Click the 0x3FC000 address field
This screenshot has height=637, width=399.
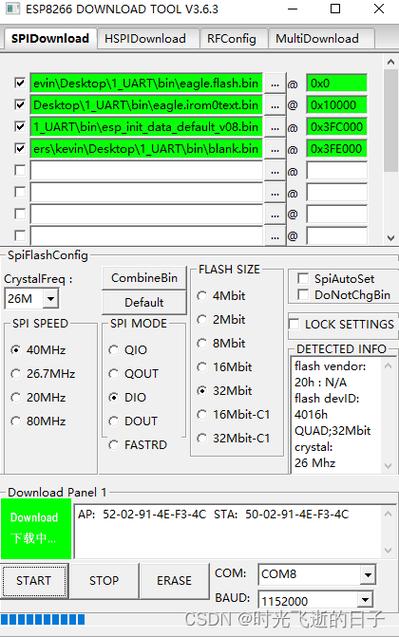click(x=336, y=126)
